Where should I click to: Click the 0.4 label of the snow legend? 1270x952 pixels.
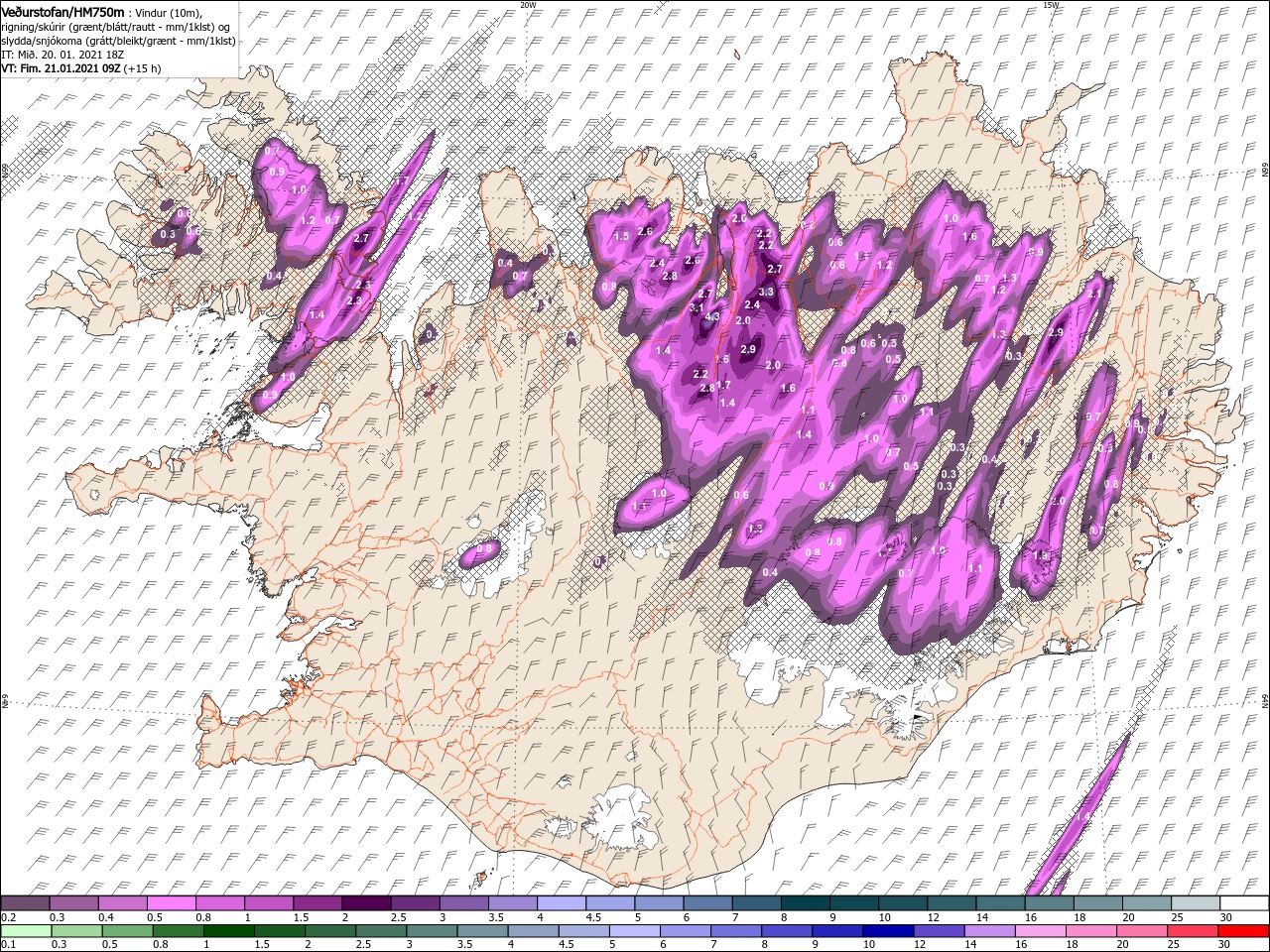(104, 917)
